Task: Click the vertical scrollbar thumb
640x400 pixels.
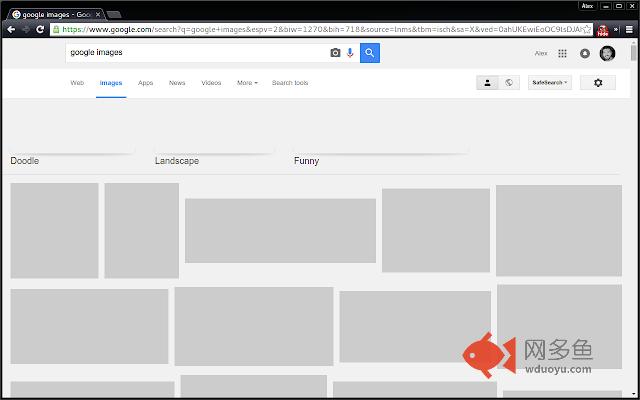Action: (x=633, y=53)
